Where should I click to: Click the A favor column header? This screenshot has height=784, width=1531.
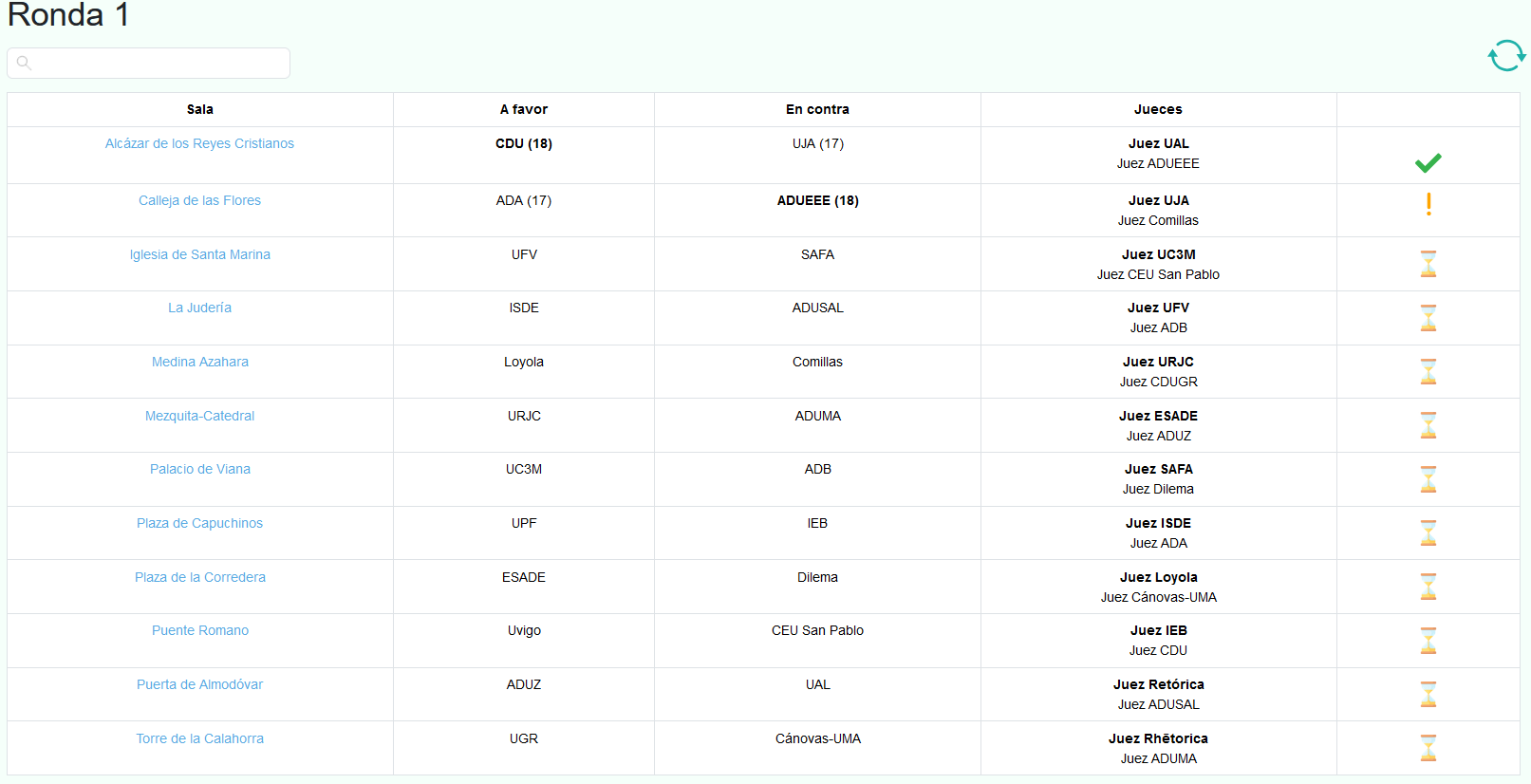coord(523,109)
